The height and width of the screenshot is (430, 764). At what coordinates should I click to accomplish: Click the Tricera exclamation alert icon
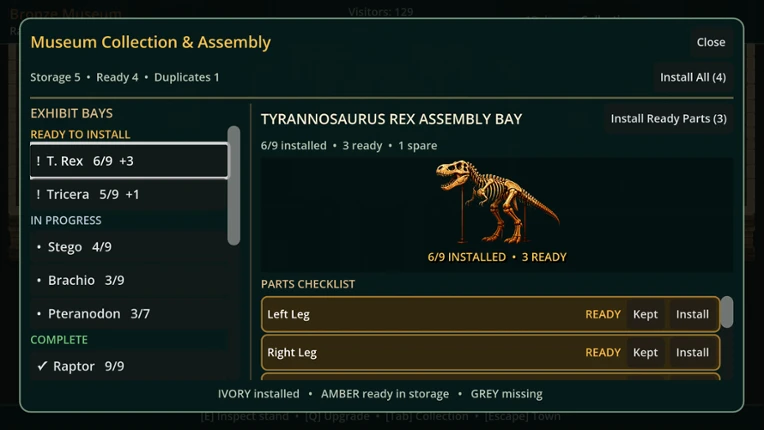point(38,194)
